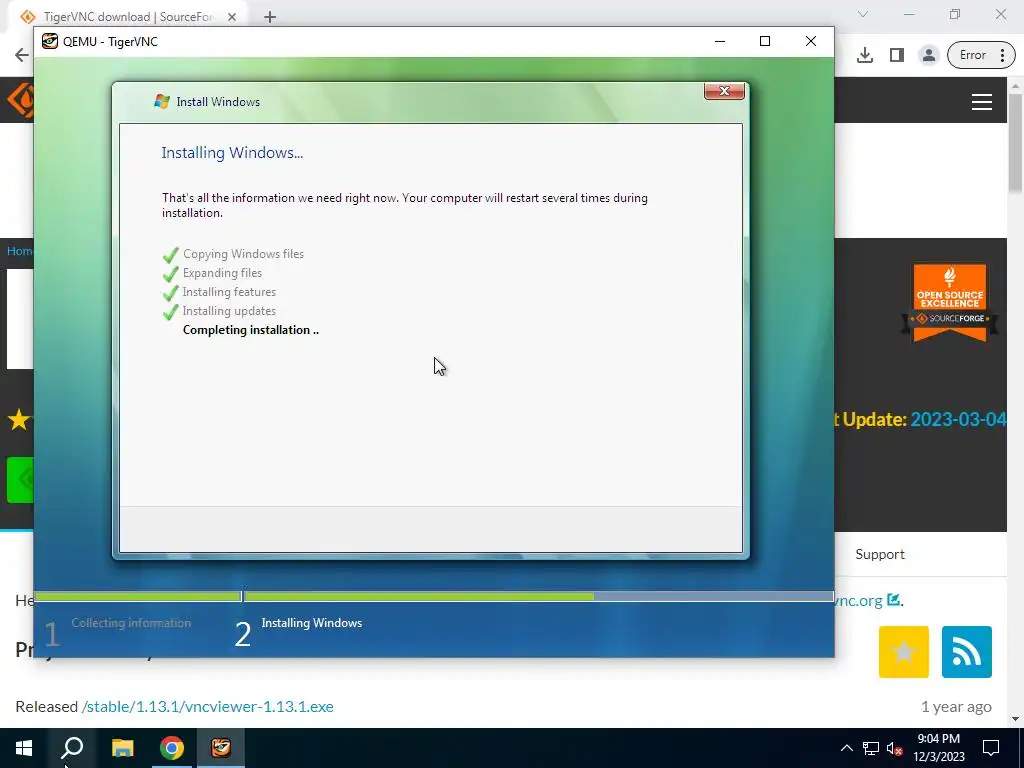Click the '1 year ago' release text
The image size is (1024, 768).
point(956,707)
